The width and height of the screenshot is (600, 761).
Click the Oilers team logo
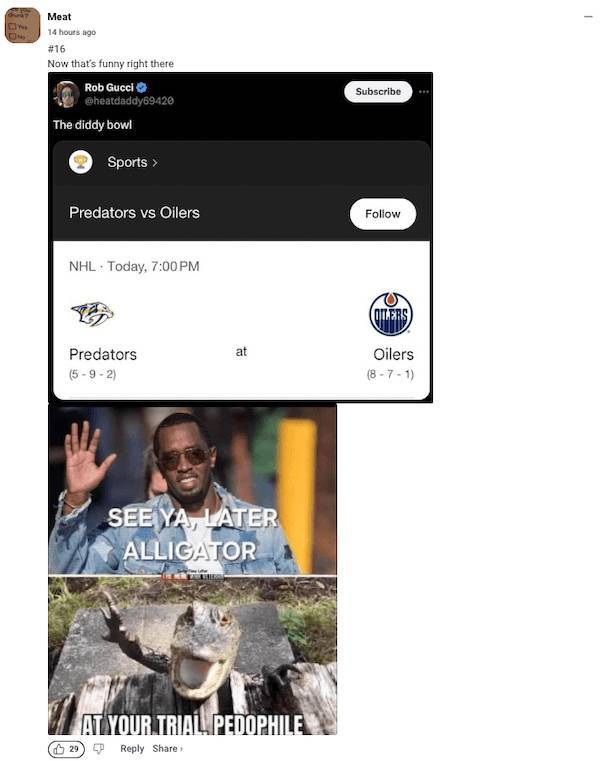point(391,314)
